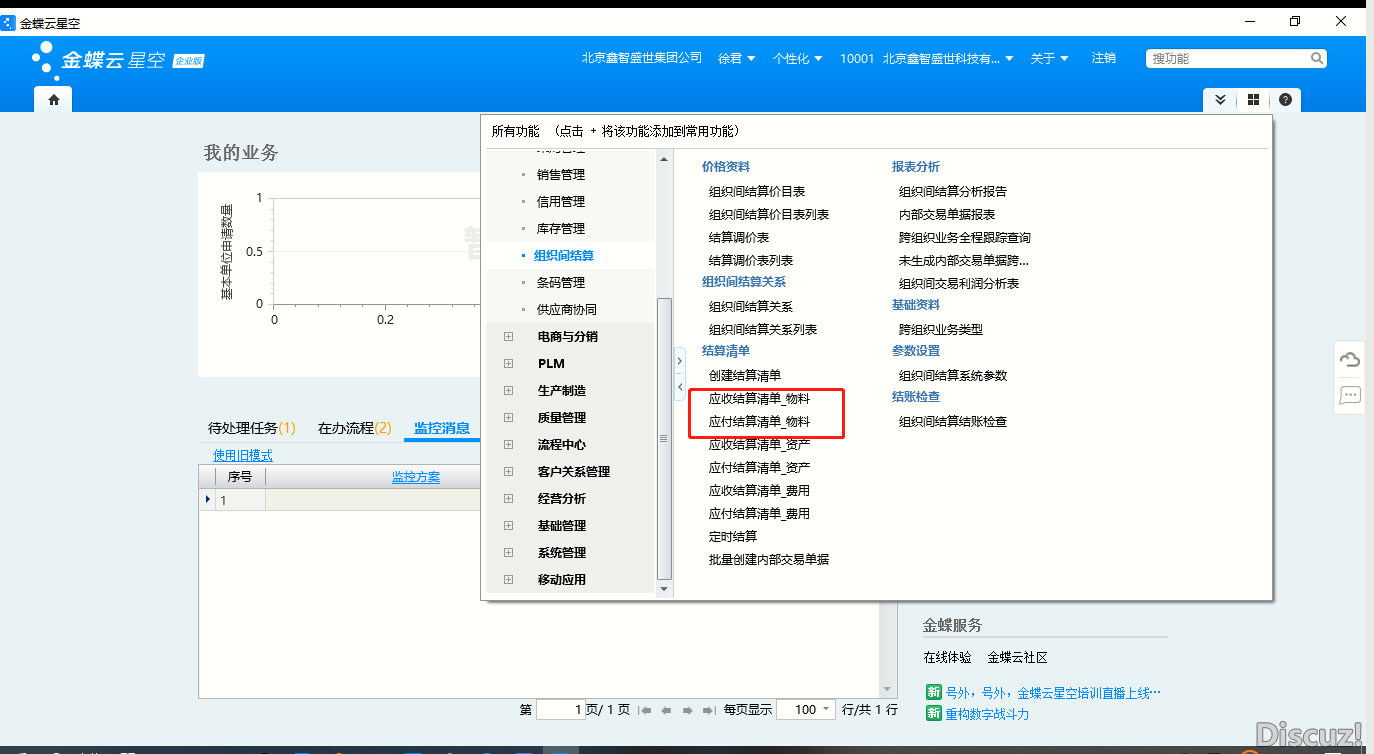This screenshot has width=1374, height=754.
Task: Open 定时结算
Action: pyautogui.click(x=733, y=537)
